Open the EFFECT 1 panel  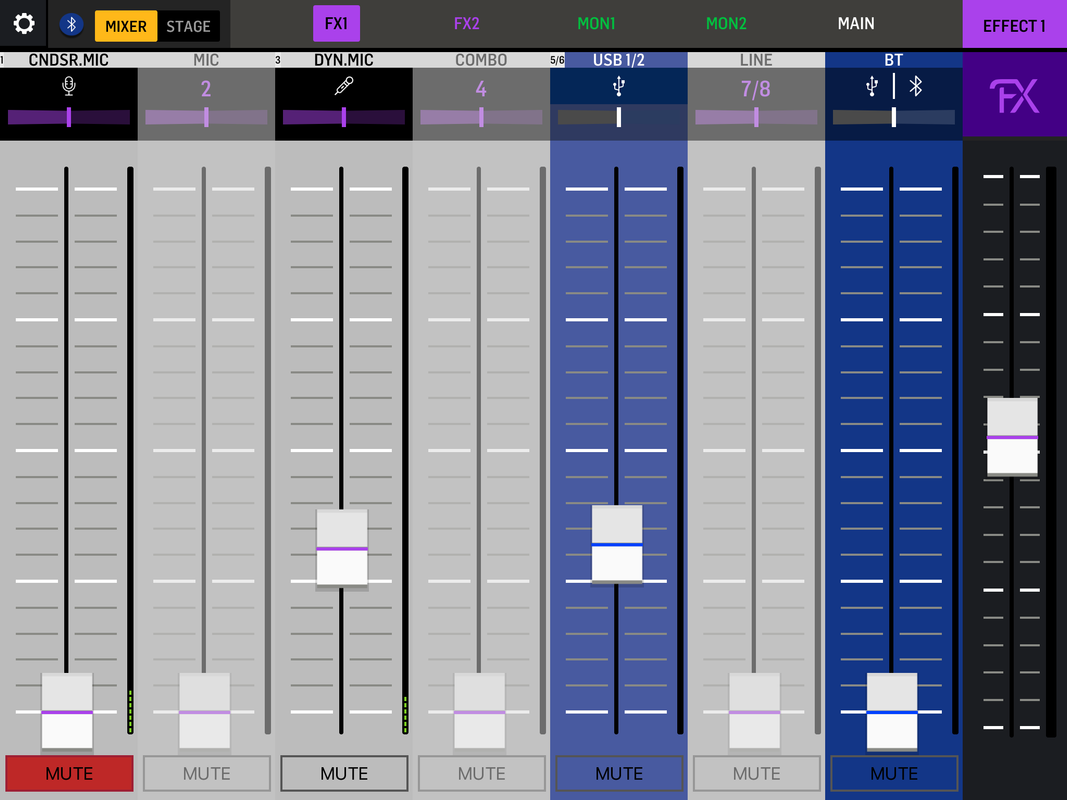(1015, 26)
